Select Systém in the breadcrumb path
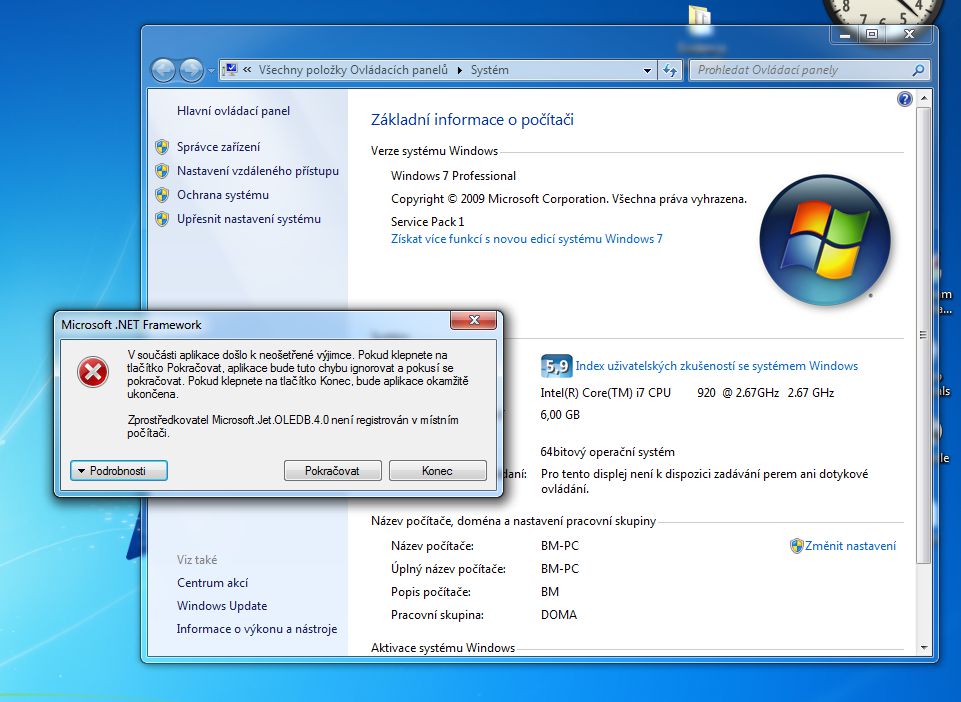 (489, 70)
